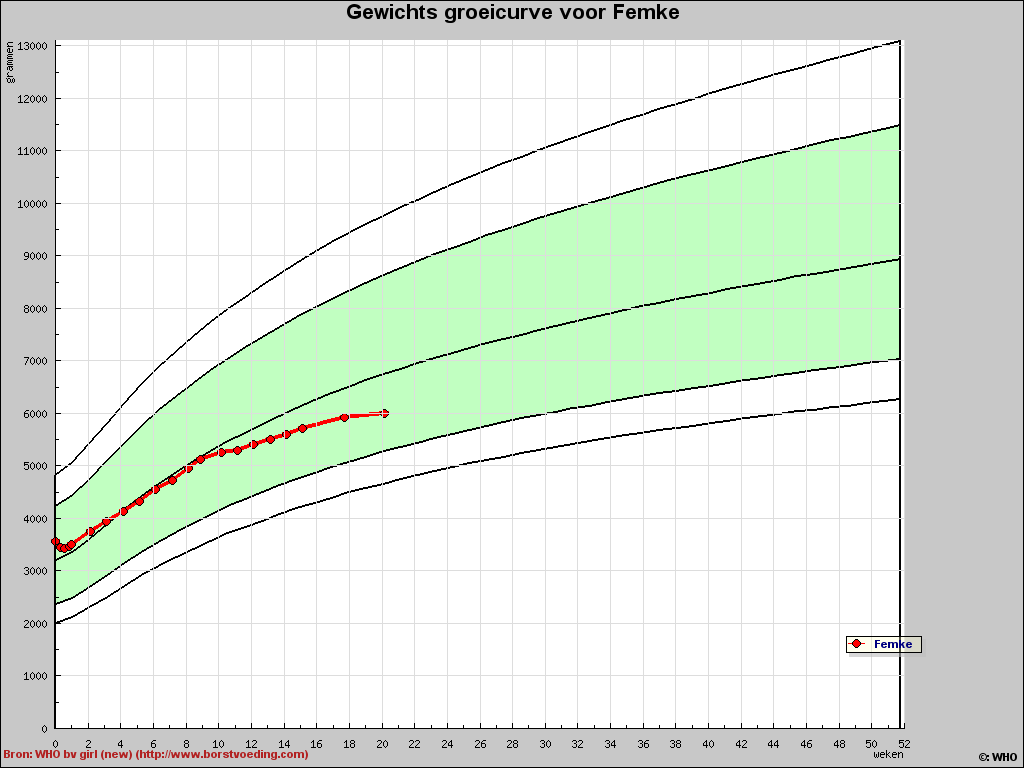
Task: Click the 'weken' x-axis unit label
Action: click(x=888, y=754)
